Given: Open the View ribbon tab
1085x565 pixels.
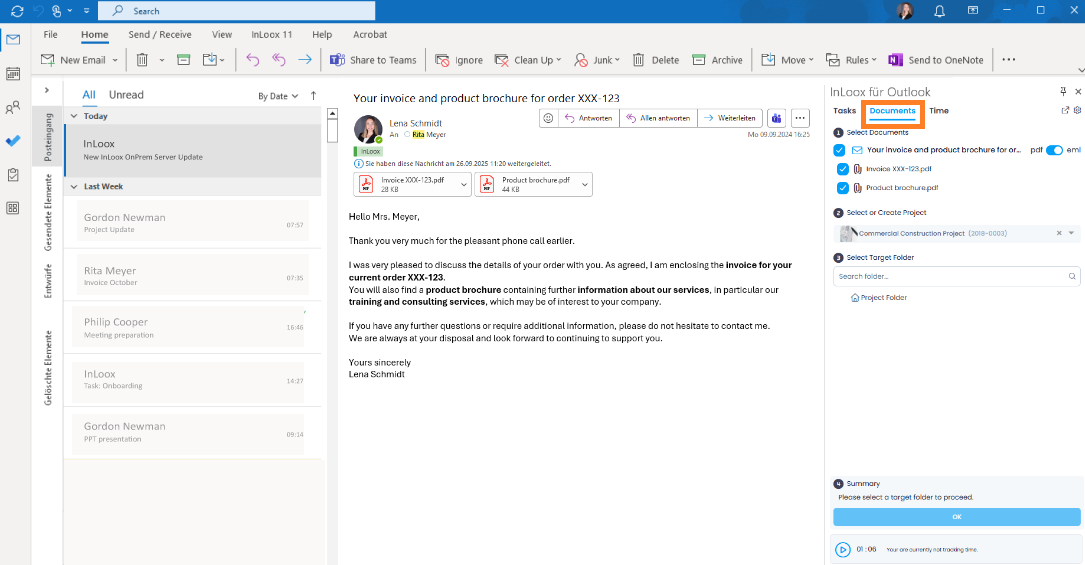Looking at the screenshot, I should tap(222, 35).
